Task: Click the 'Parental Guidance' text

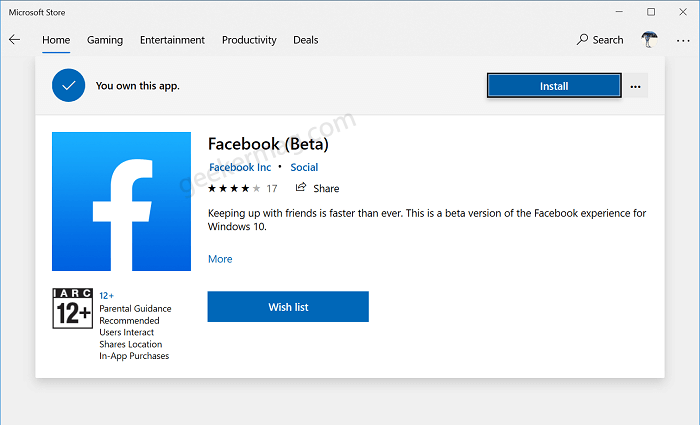Action: pos(135,308)
